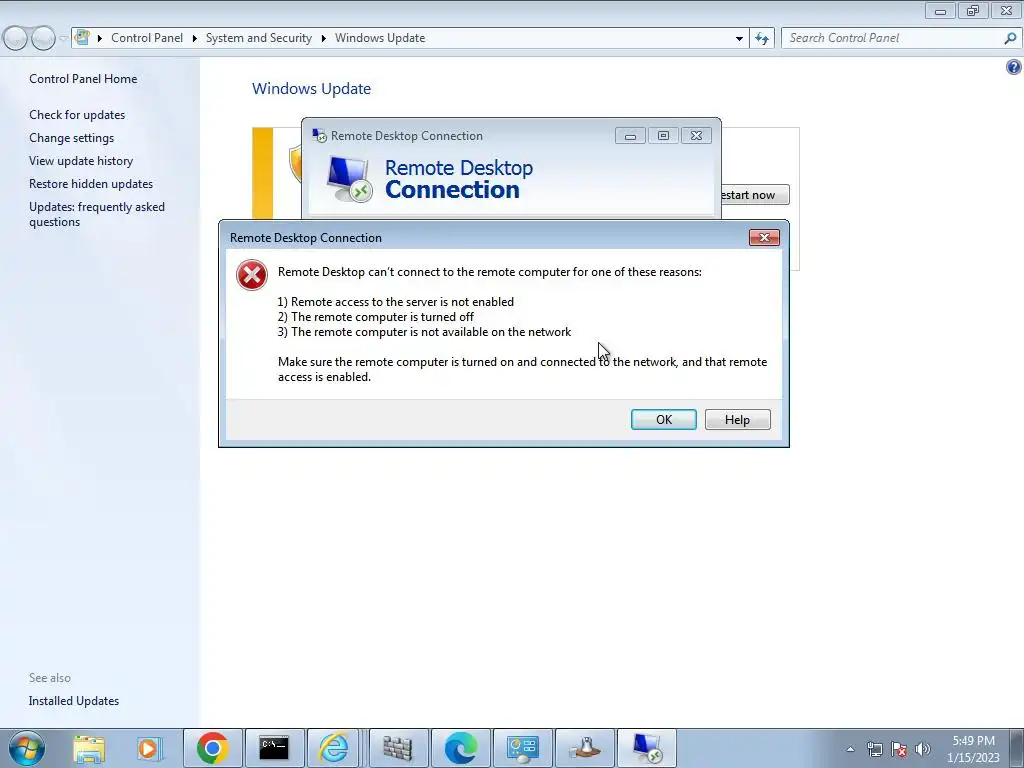Click the 'See also' label
Image resolution: width=1024 pixels, height=768 pixels.
coord(50,678)
